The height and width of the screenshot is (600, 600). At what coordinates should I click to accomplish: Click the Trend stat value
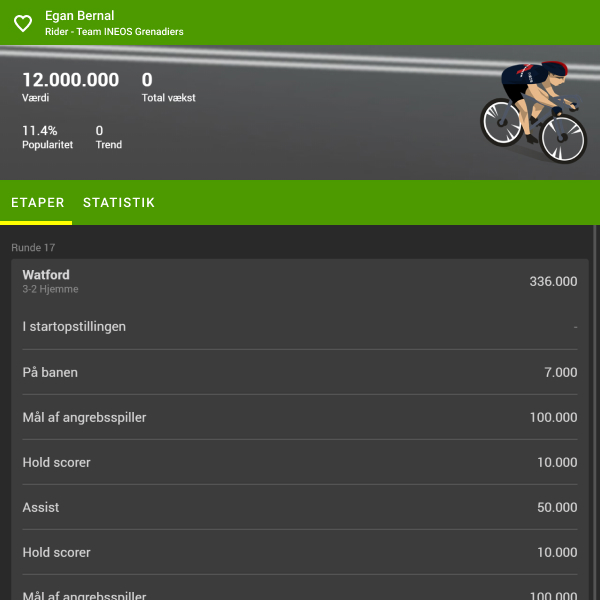coord(109,137)
